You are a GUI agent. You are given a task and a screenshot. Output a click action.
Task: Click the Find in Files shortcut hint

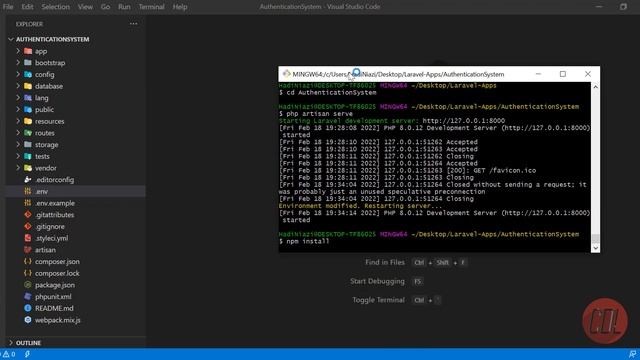[415, 262]
